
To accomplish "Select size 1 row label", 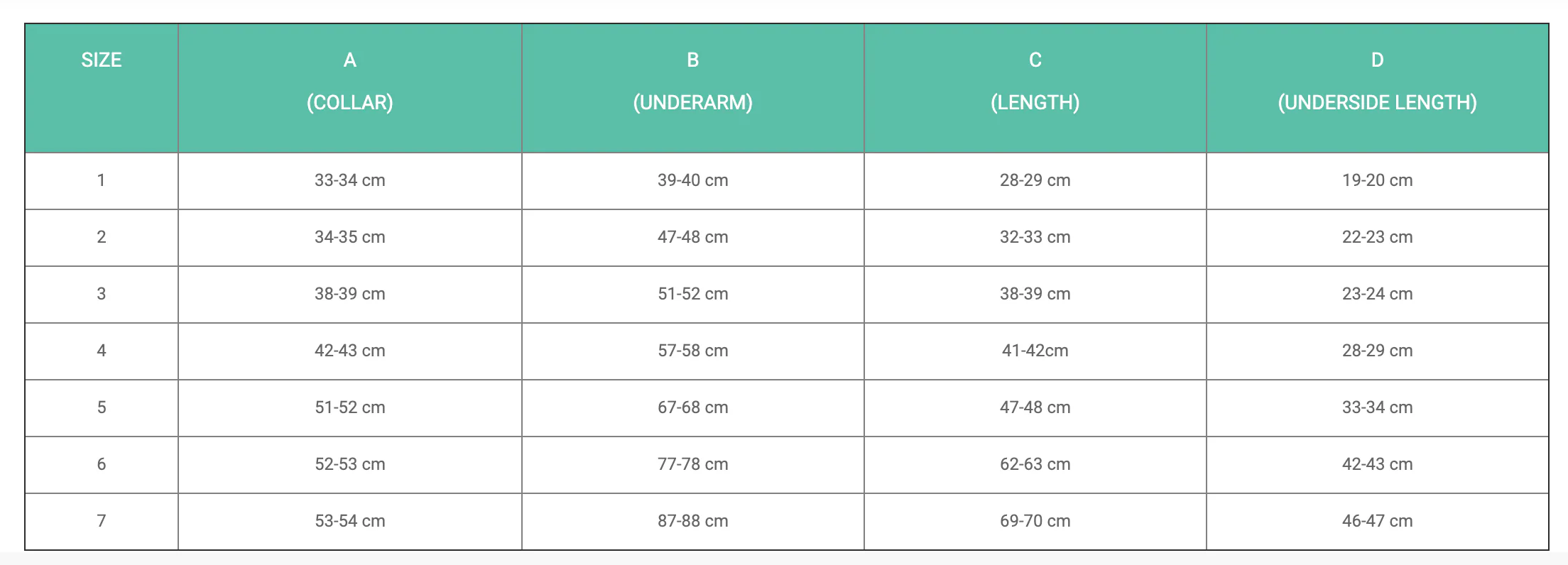I will 102,181.
